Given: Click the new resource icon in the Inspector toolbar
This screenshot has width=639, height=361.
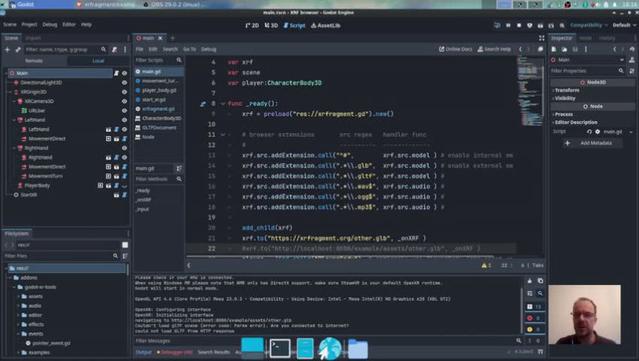Looking at the screenshot, I should click(x=554, y=49).
